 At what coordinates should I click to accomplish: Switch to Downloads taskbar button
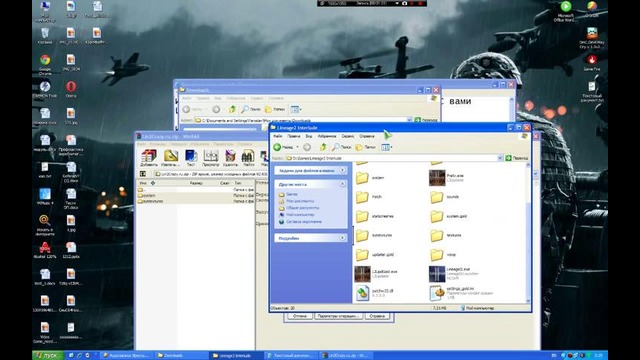[181, 355]
